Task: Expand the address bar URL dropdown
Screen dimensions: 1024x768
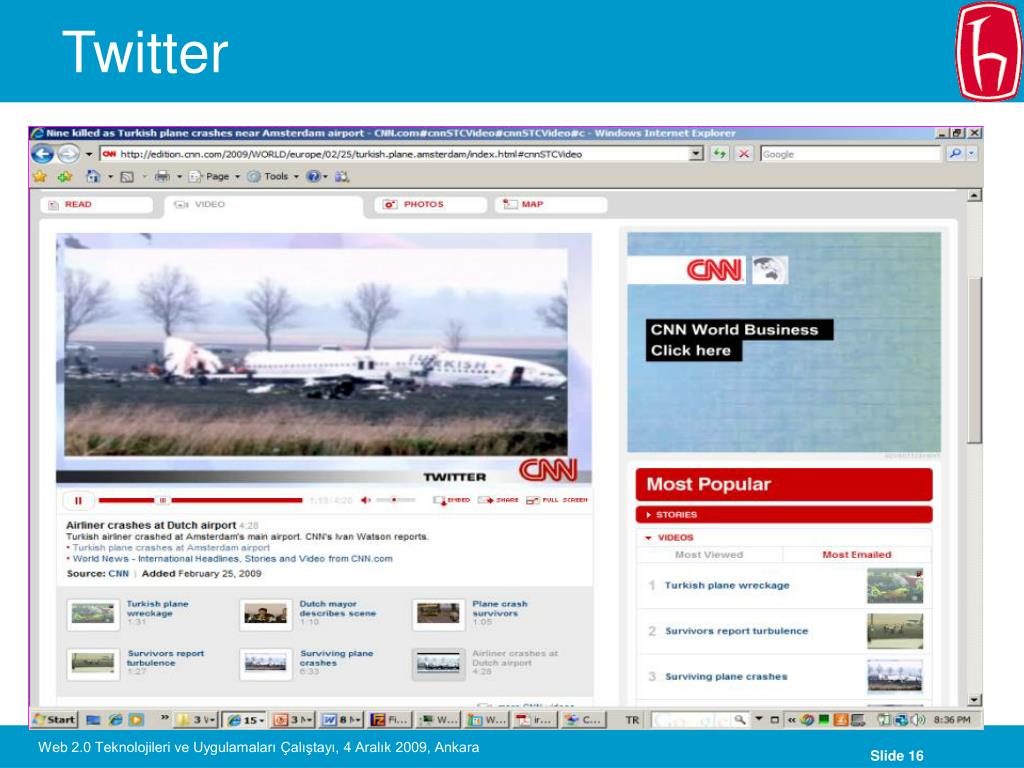Action: tap(696, 154)
